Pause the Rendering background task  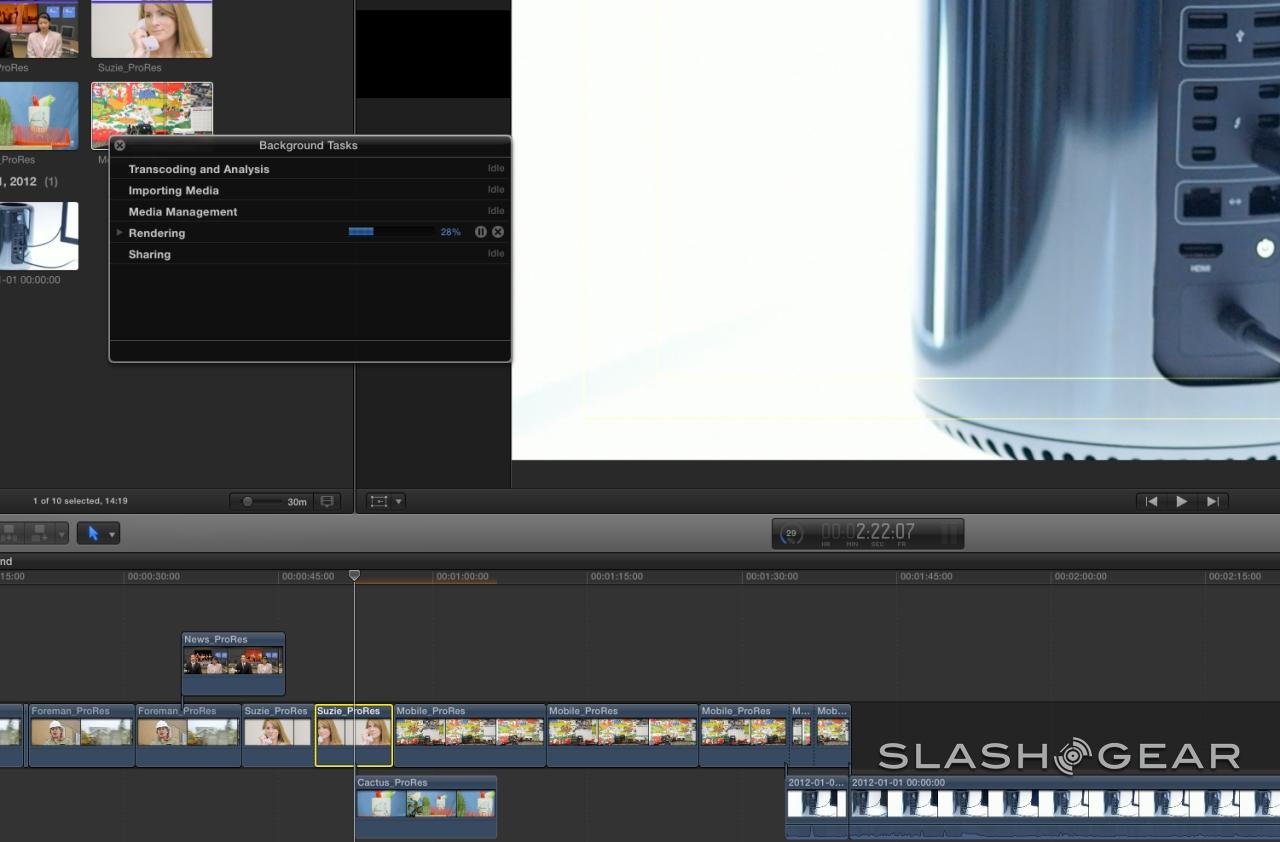(481, 232)
